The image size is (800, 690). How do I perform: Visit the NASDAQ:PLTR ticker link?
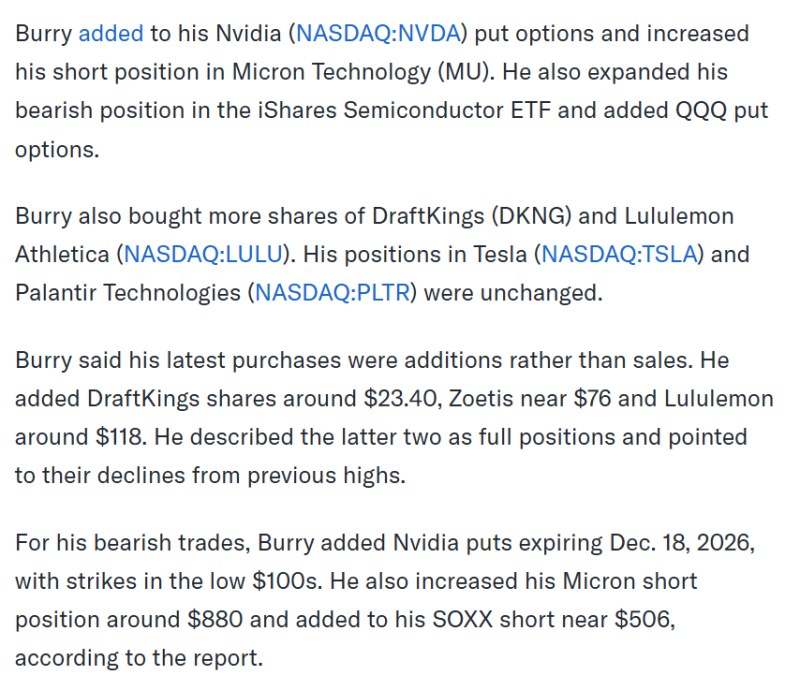click(x=332, y=293)
